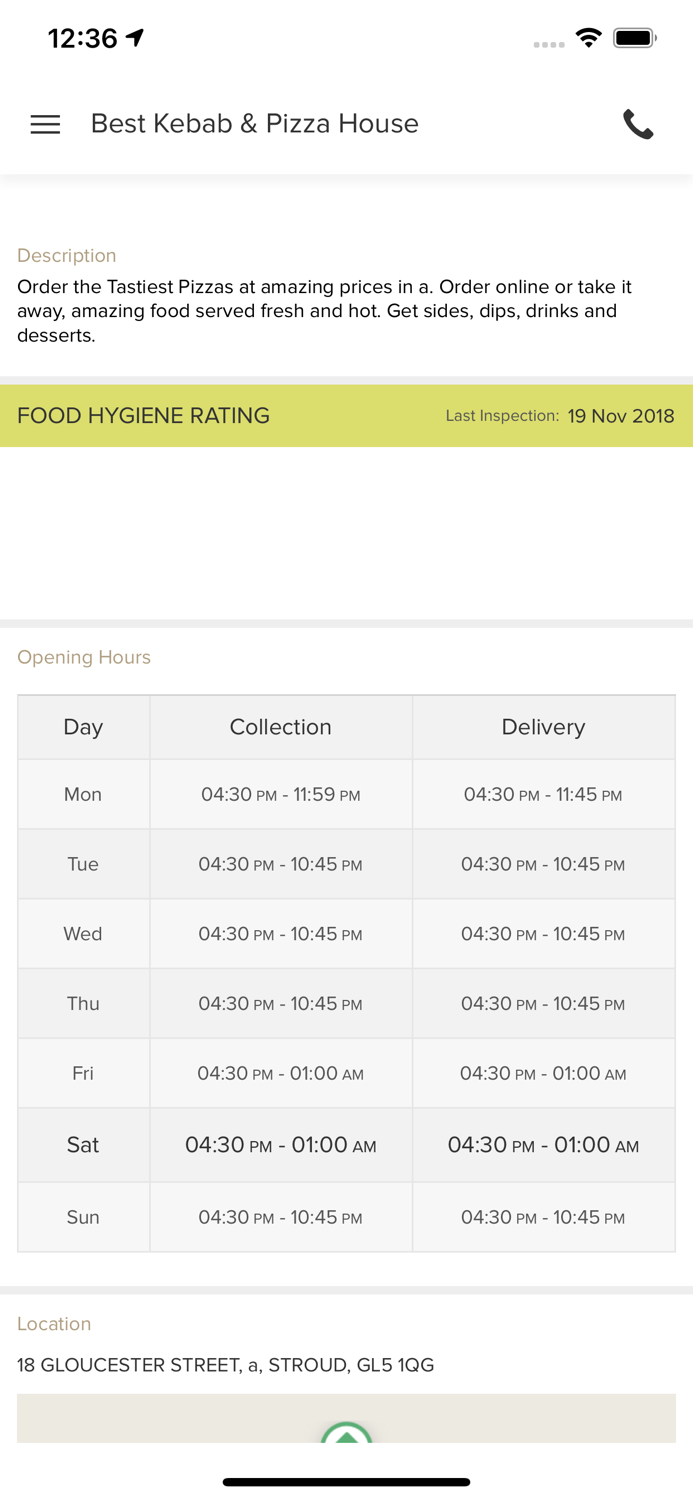Tap the battery status icon
The height and width of the screenshot is (1500, 693).
(634, 38)
